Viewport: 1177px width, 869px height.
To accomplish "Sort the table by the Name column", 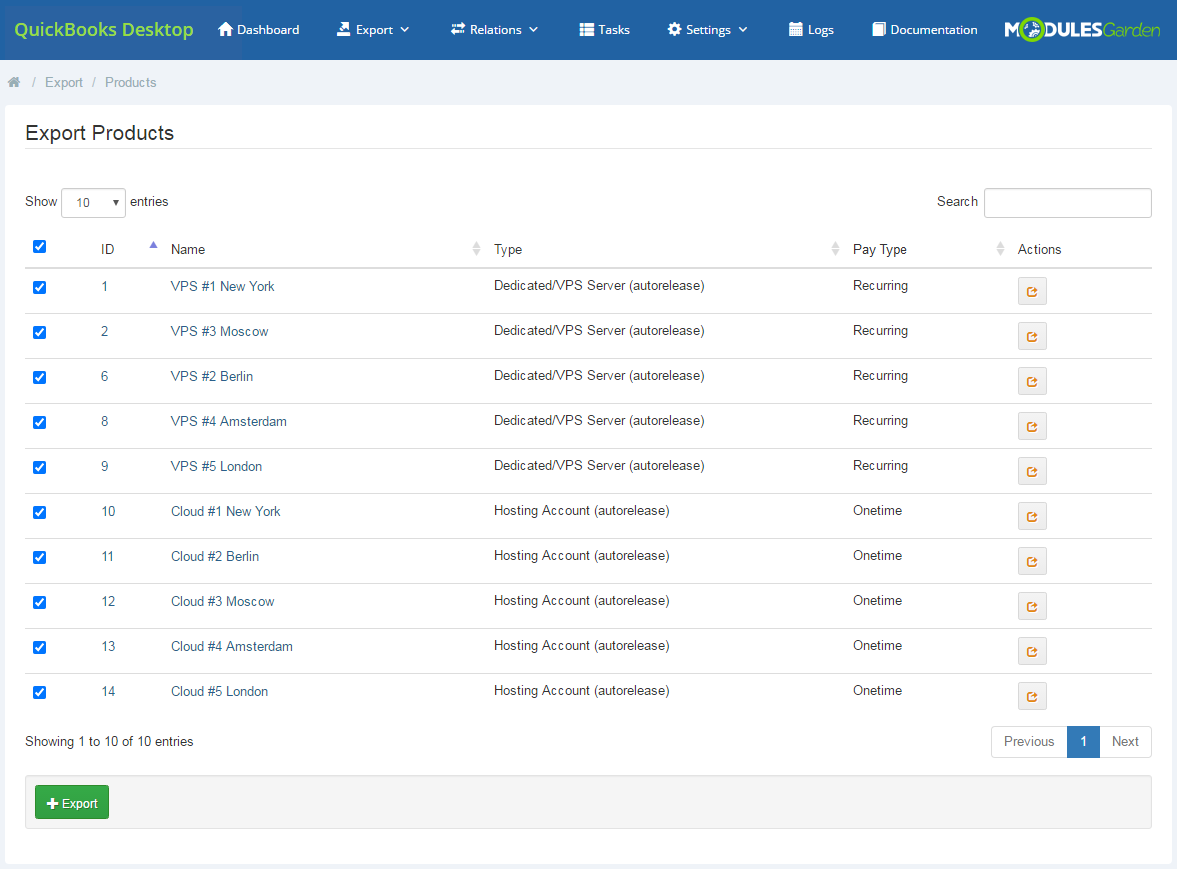I will [188, 249].
